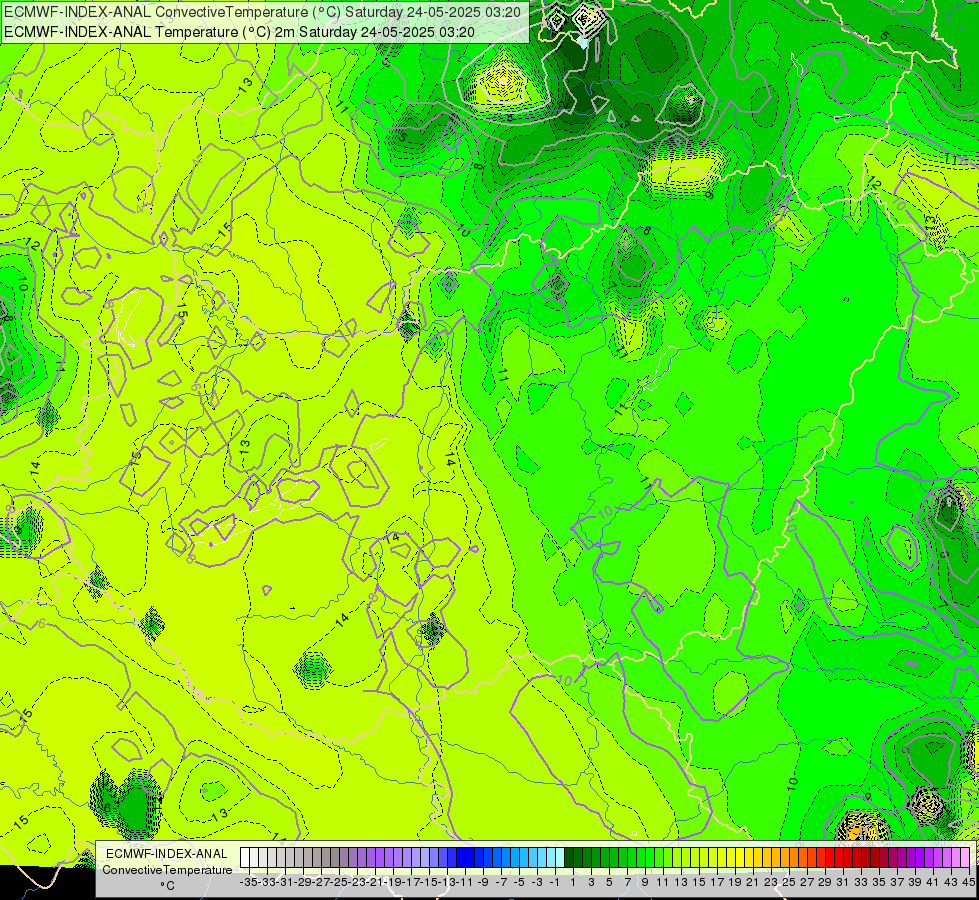
Task: Click the legend unit label '°C'
Action: [167, 886]
